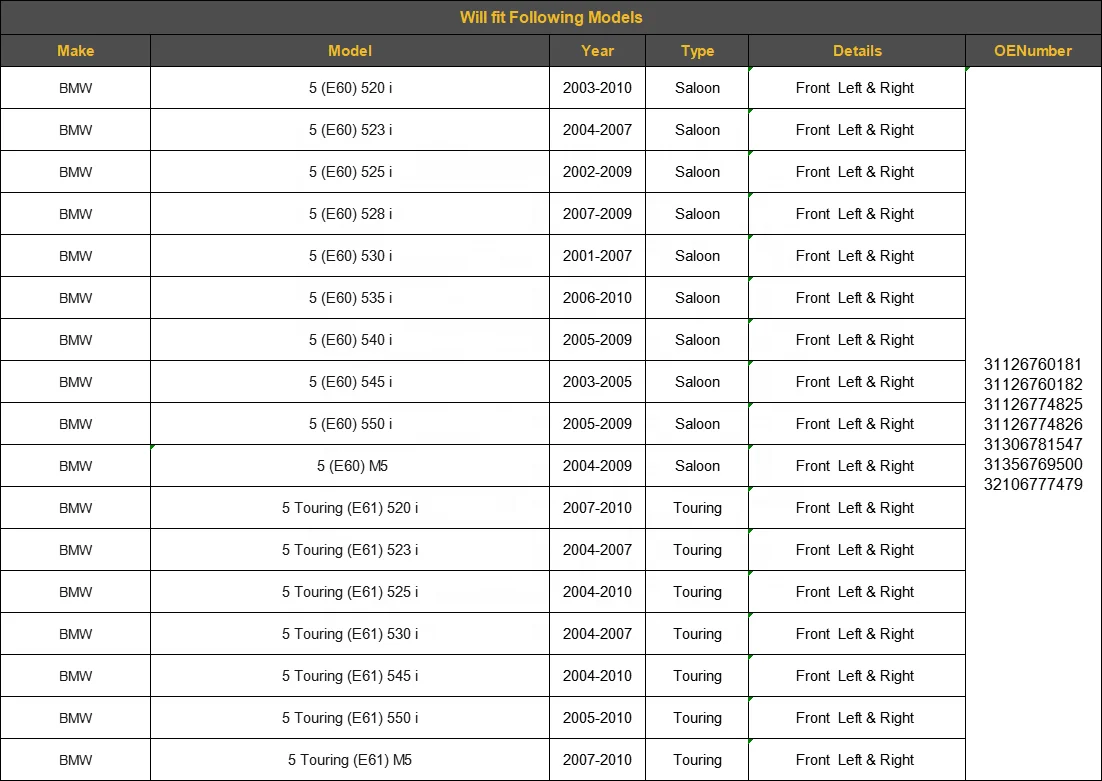This screenshot has width=1102, height=781.
Task: Select the OENumber column header
Action: click(x=1033, y=51)
